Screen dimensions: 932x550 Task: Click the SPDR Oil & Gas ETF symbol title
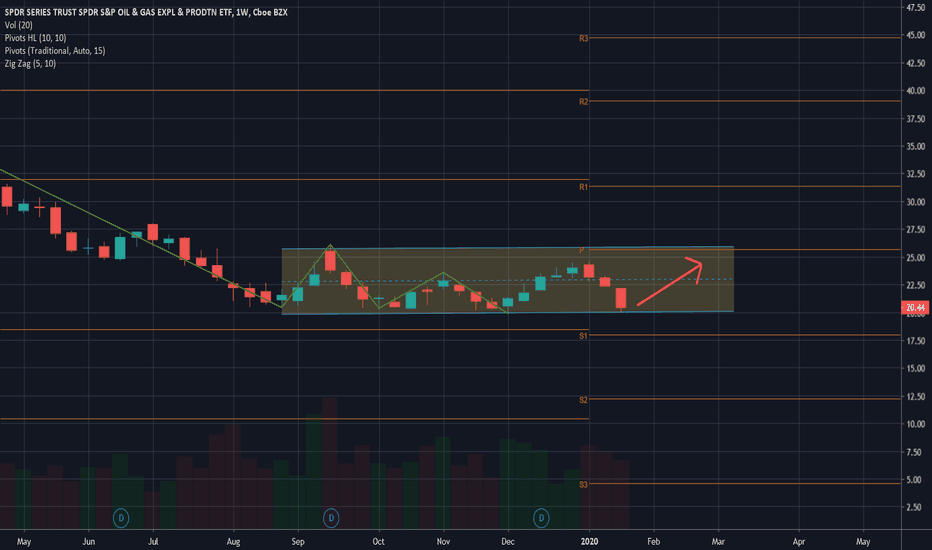(146, 12)
